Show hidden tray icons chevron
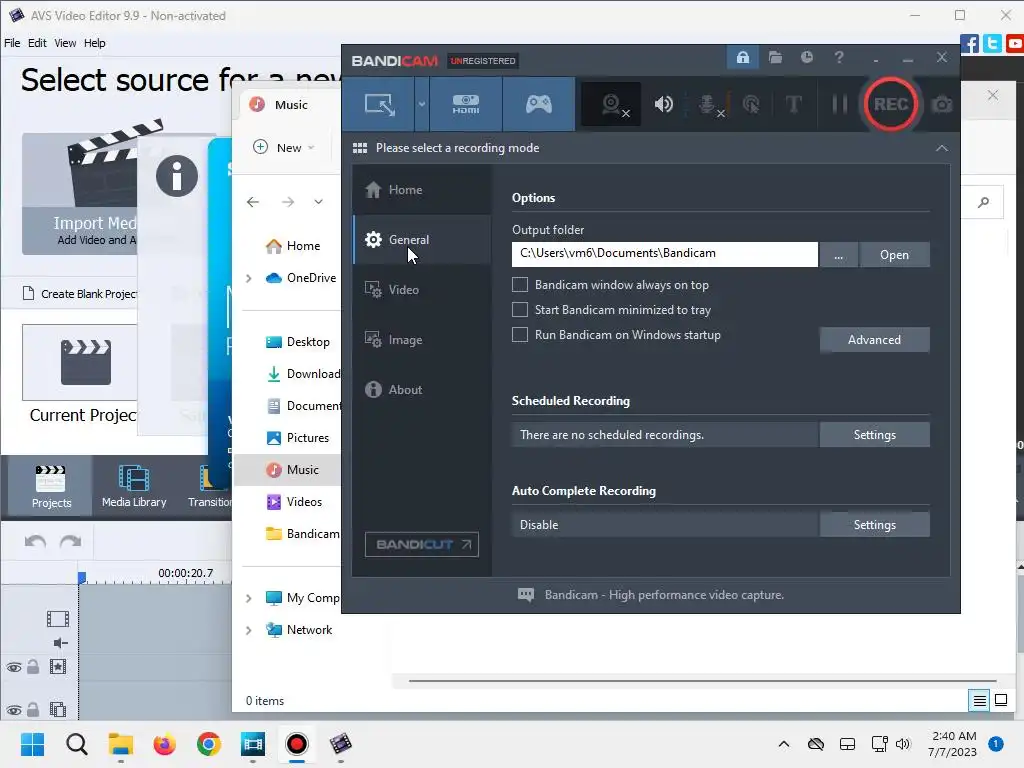1024x768 pixels. pos(784,744)
